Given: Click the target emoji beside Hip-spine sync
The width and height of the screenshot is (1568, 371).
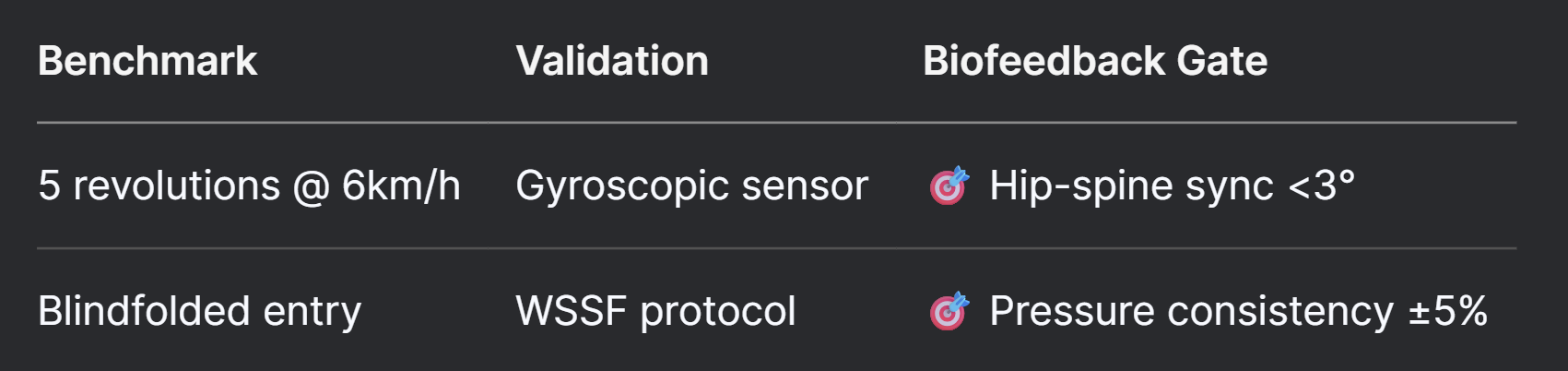Looking at the screenshot, I should 949,185.
